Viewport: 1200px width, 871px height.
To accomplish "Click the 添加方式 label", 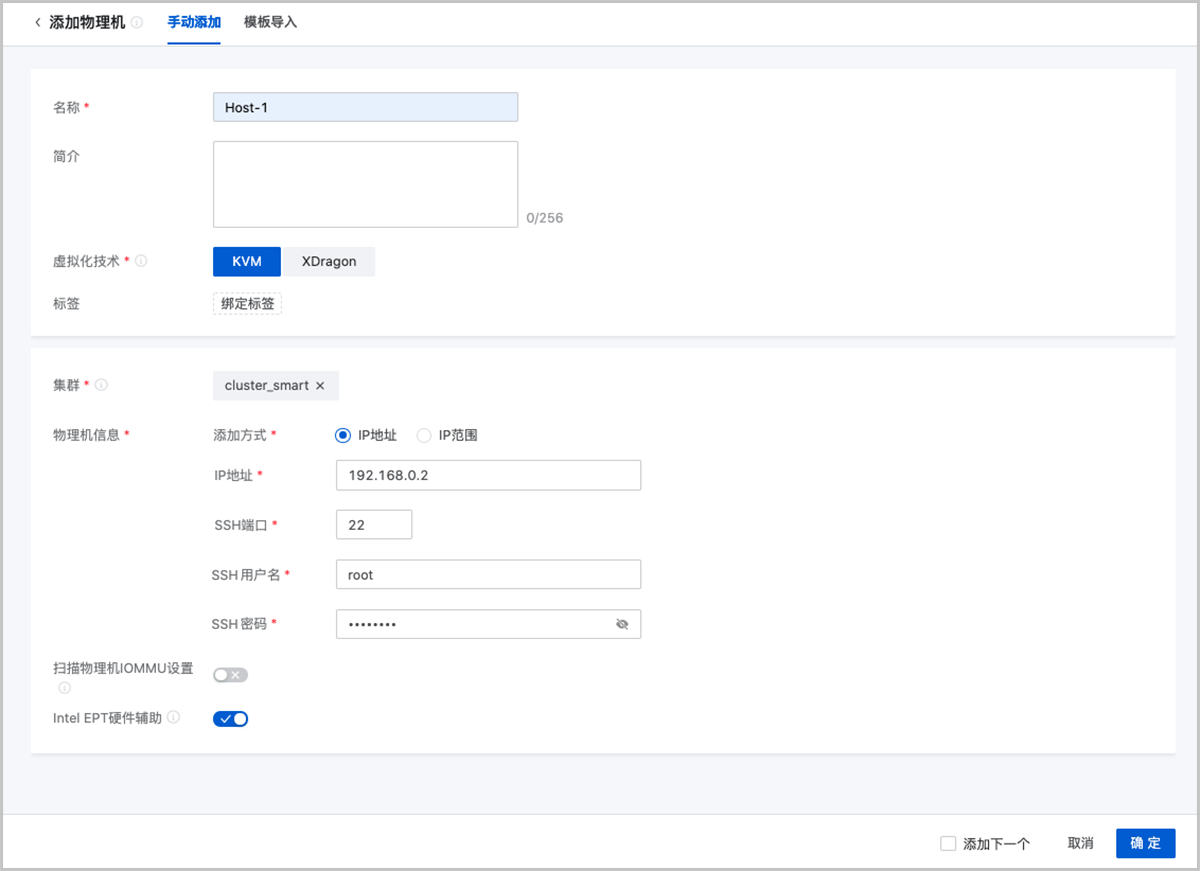I will pos(240,435).
